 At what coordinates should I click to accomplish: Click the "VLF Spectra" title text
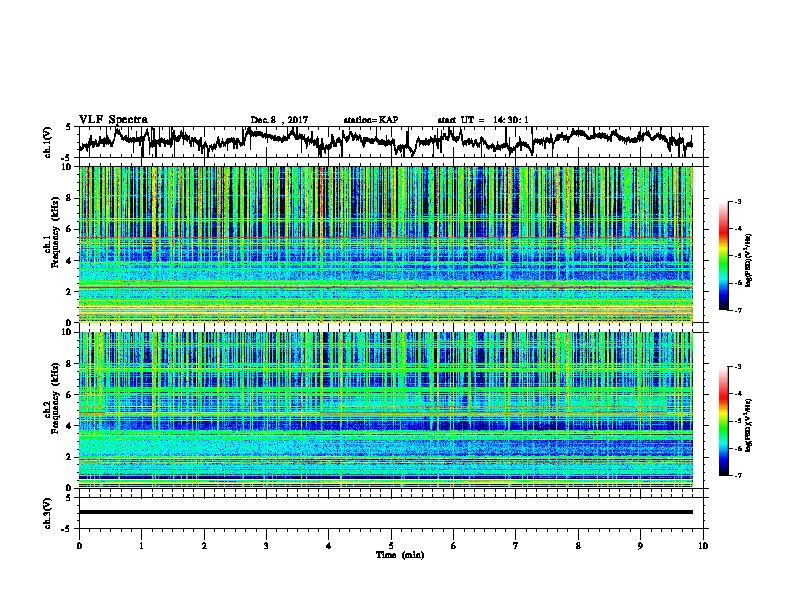click(x=113, y=120)
